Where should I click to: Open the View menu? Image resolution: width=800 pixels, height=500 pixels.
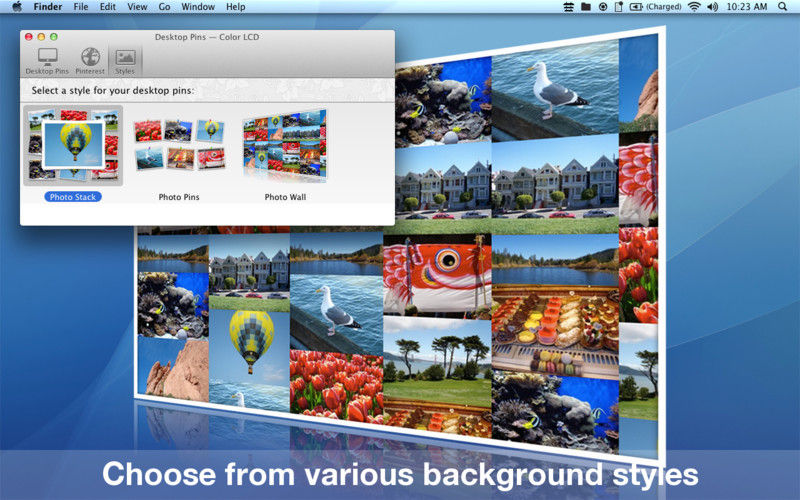point(137,7)
